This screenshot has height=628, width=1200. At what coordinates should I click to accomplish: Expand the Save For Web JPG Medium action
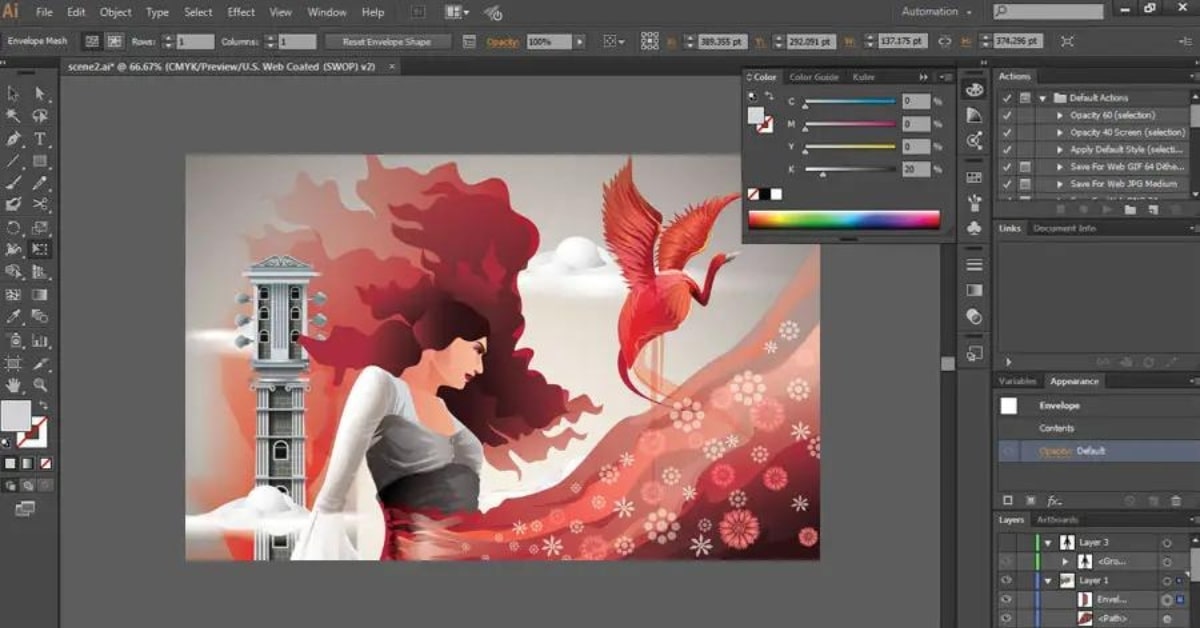pyautogui.click(x=1060, y=184)
